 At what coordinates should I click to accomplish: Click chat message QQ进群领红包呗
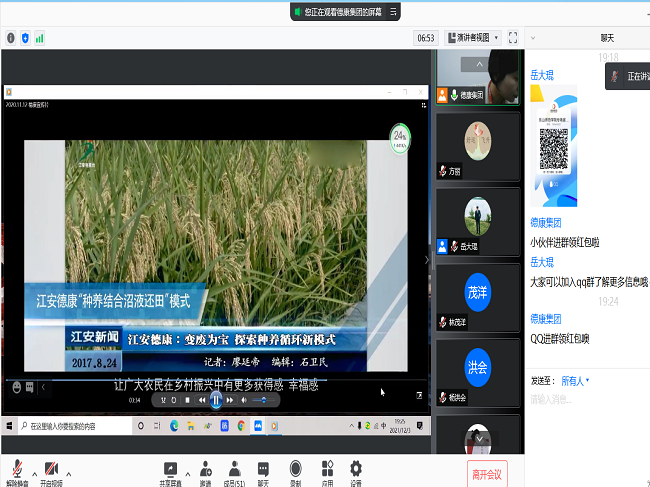560,339
